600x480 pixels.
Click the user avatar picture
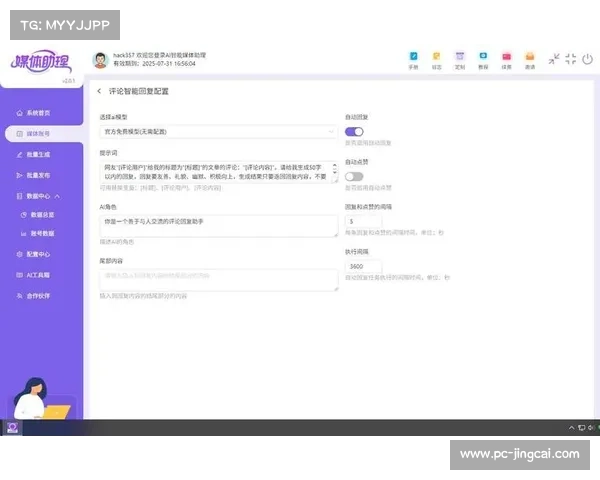[x=101, y=60]
